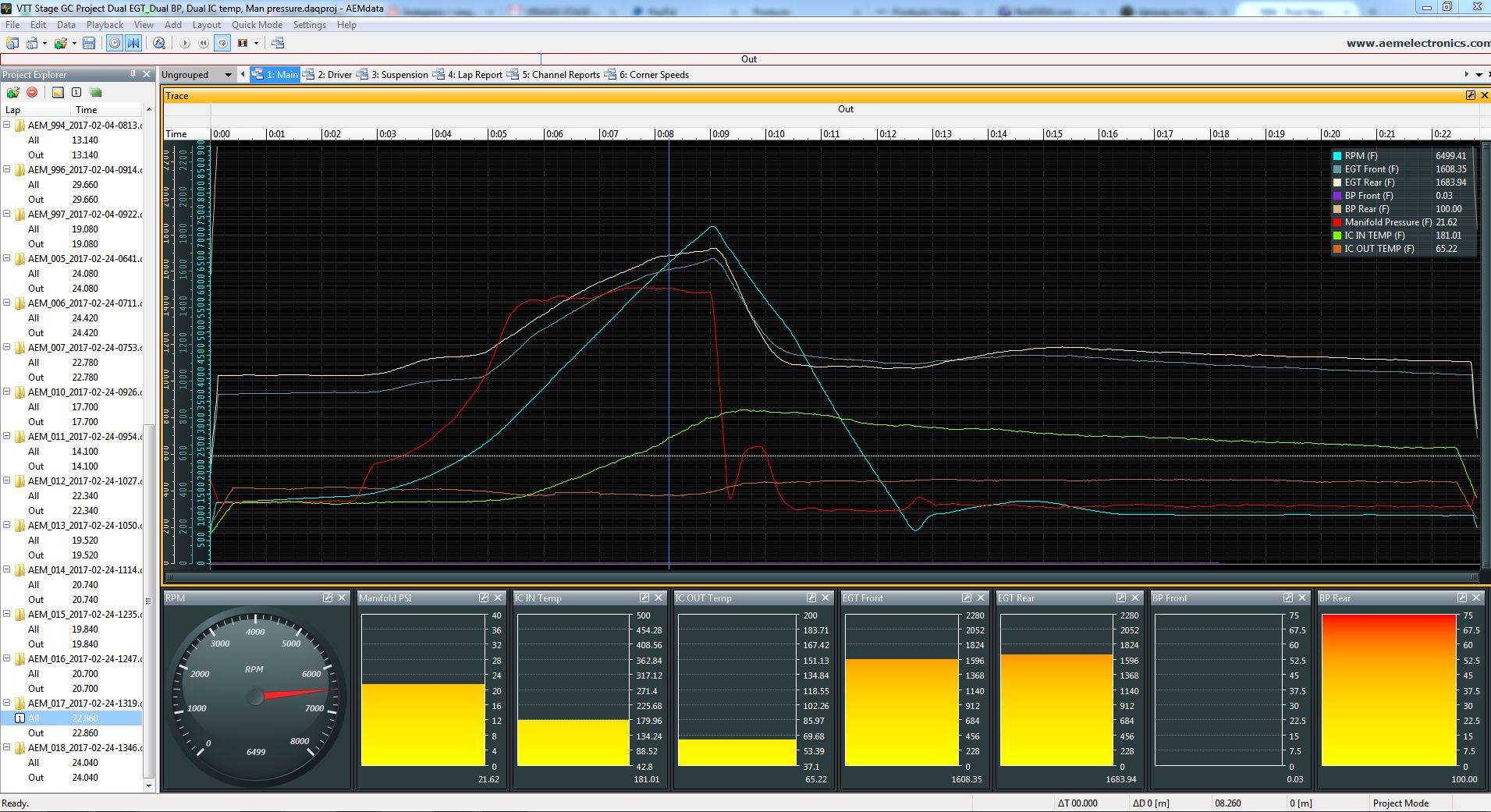Save project with the floppy disk icon
Screen dimensions: 1491x812
pyautogui.click(x=89, y=44)
